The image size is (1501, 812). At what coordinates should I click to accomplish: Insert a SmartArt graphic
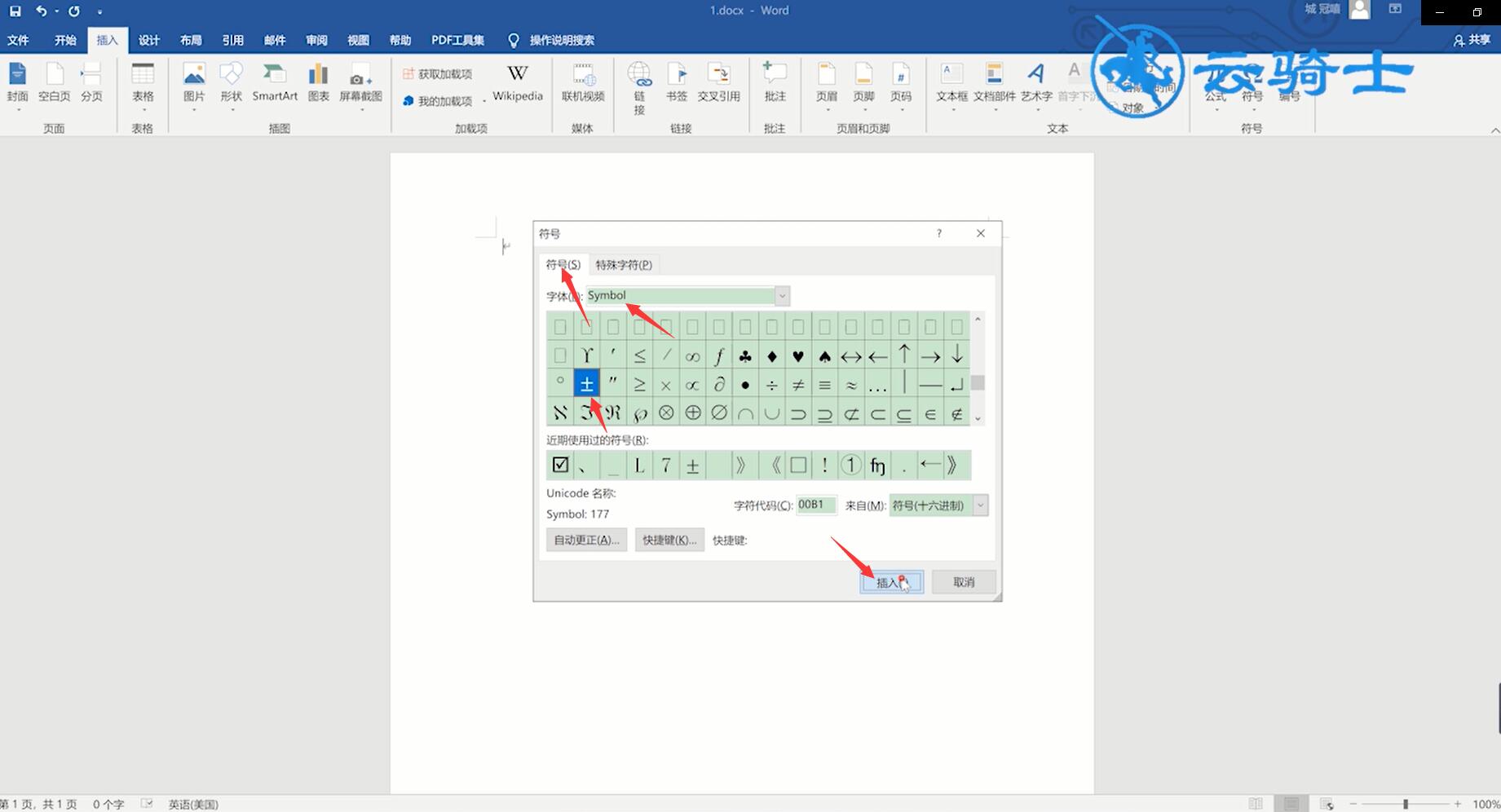pyautogui.click(x=275, y=83)
